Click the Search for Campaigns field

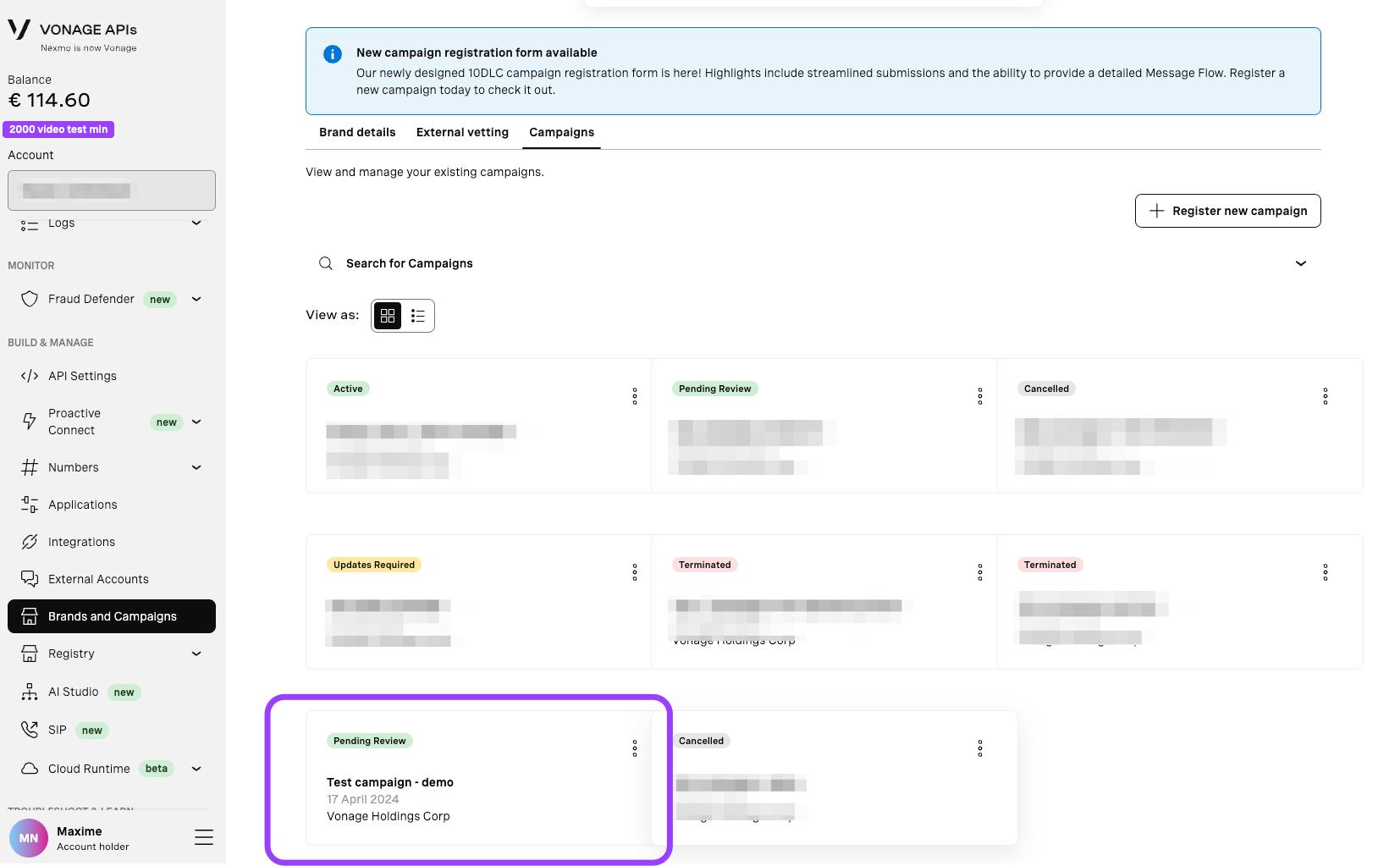[813, 263]
